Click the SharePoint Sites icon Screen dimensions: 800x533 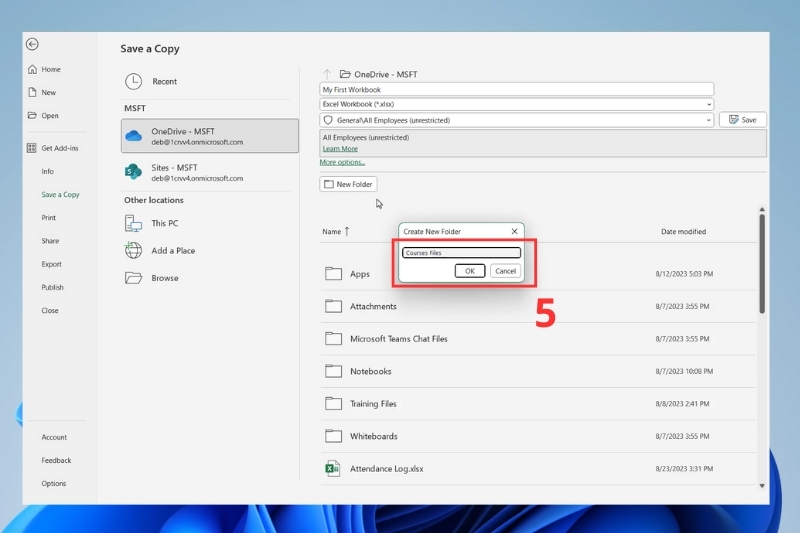(x=133, y=172)
